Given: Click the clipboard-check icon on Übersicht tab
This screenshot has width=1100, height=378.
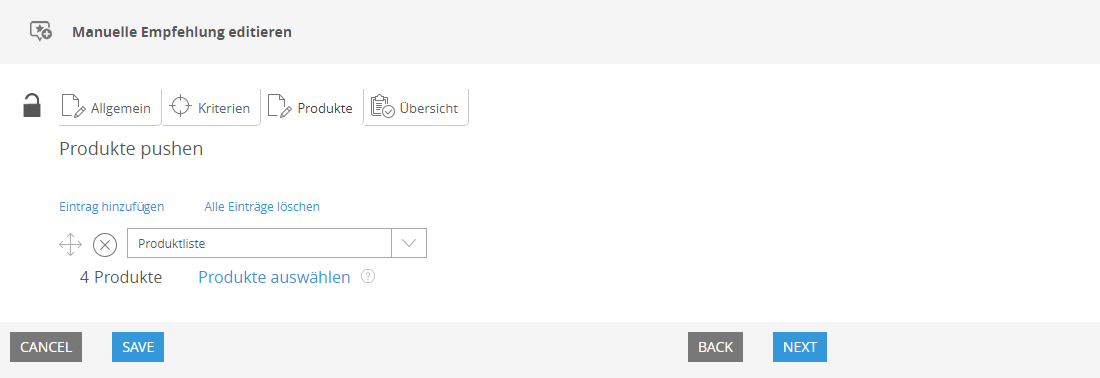Looking at the screenshot, I should (382, 107).
